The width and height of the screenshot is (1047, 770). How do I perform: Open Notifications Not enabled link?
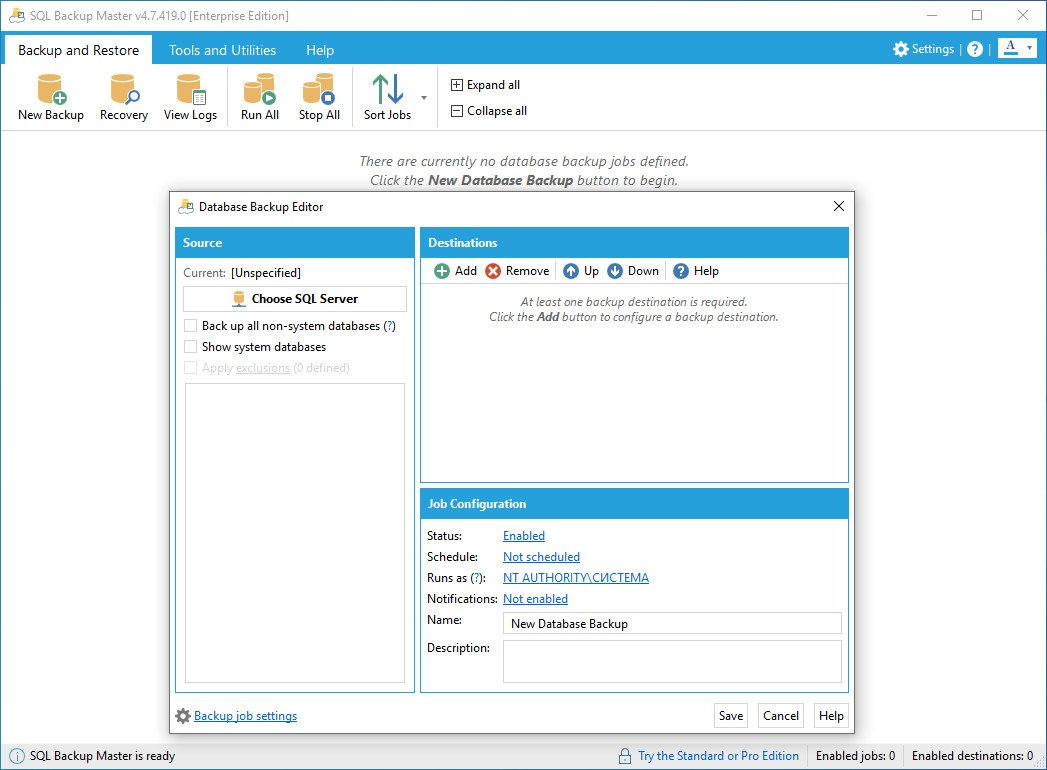536,599
